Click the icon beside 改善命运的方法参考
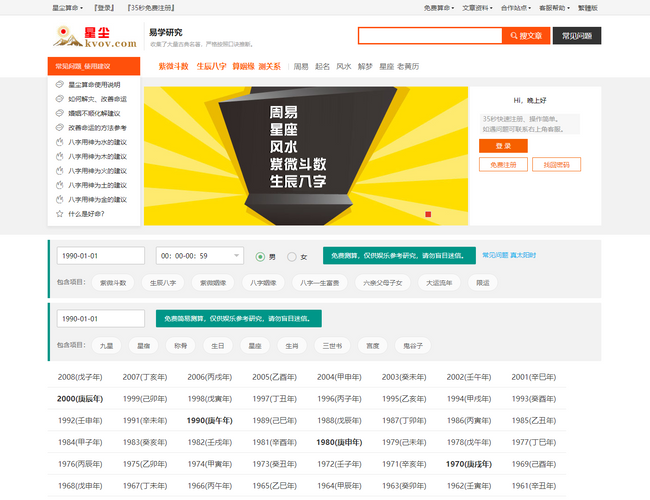650x500 pixels. [x=61, y=128]
